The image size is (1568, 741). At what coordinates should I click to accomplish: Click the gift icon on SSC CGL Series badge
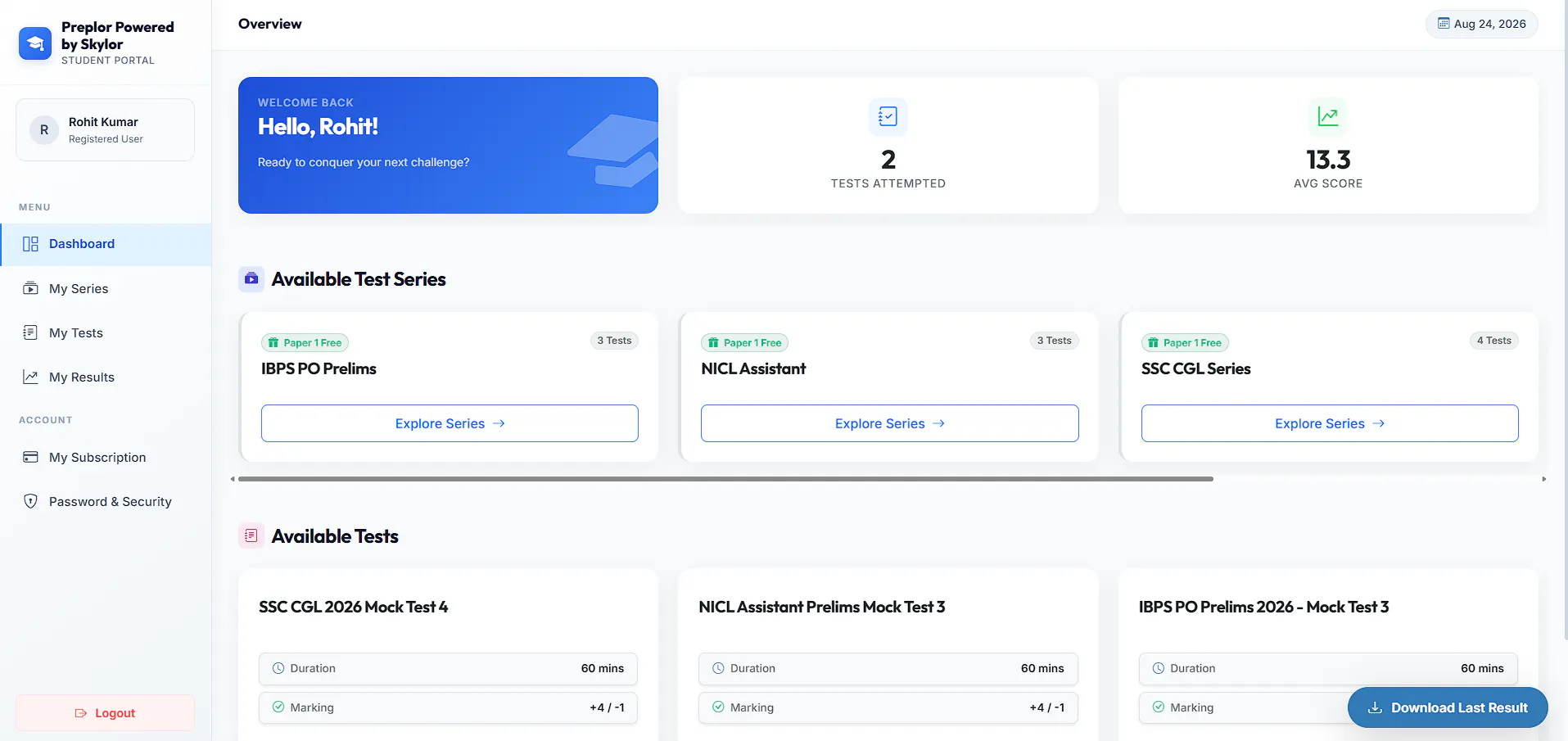[1153, 343]
